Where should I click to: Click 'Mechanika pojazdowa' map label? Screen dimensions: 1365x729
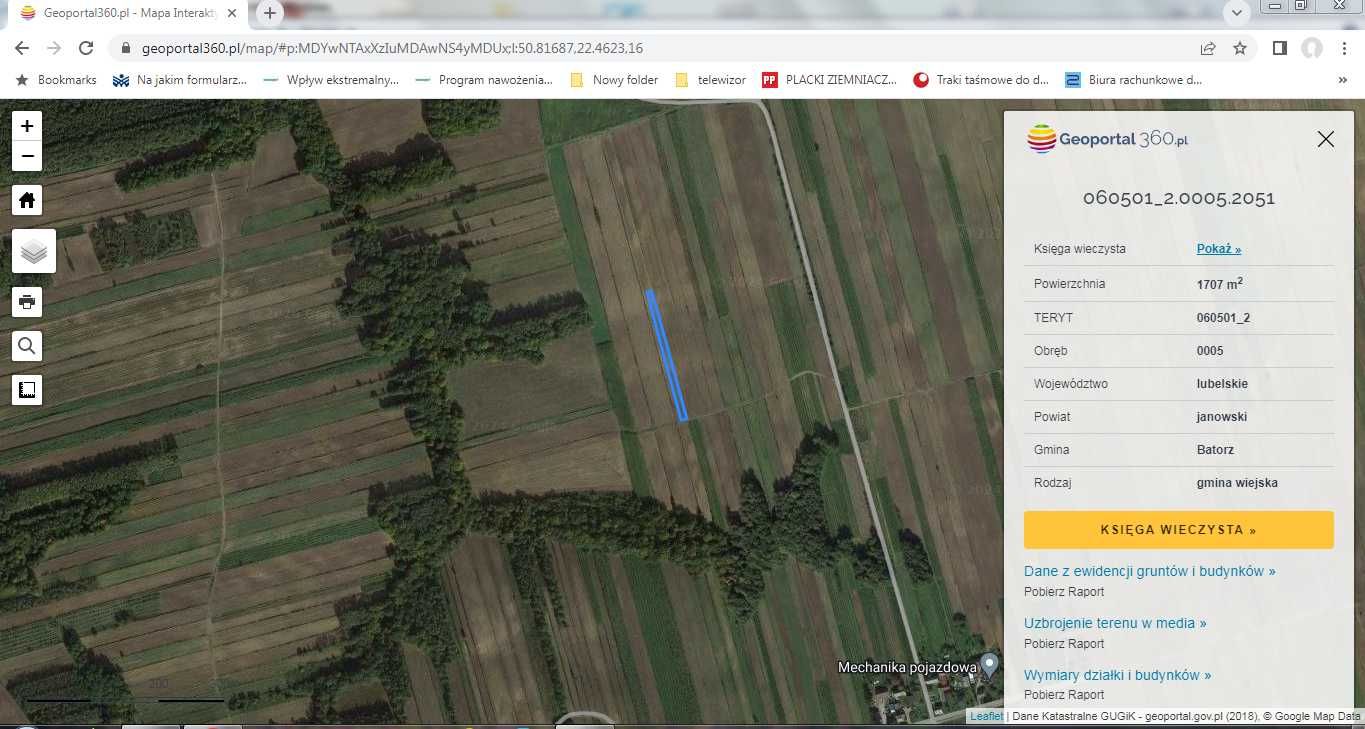pos(907,666)
